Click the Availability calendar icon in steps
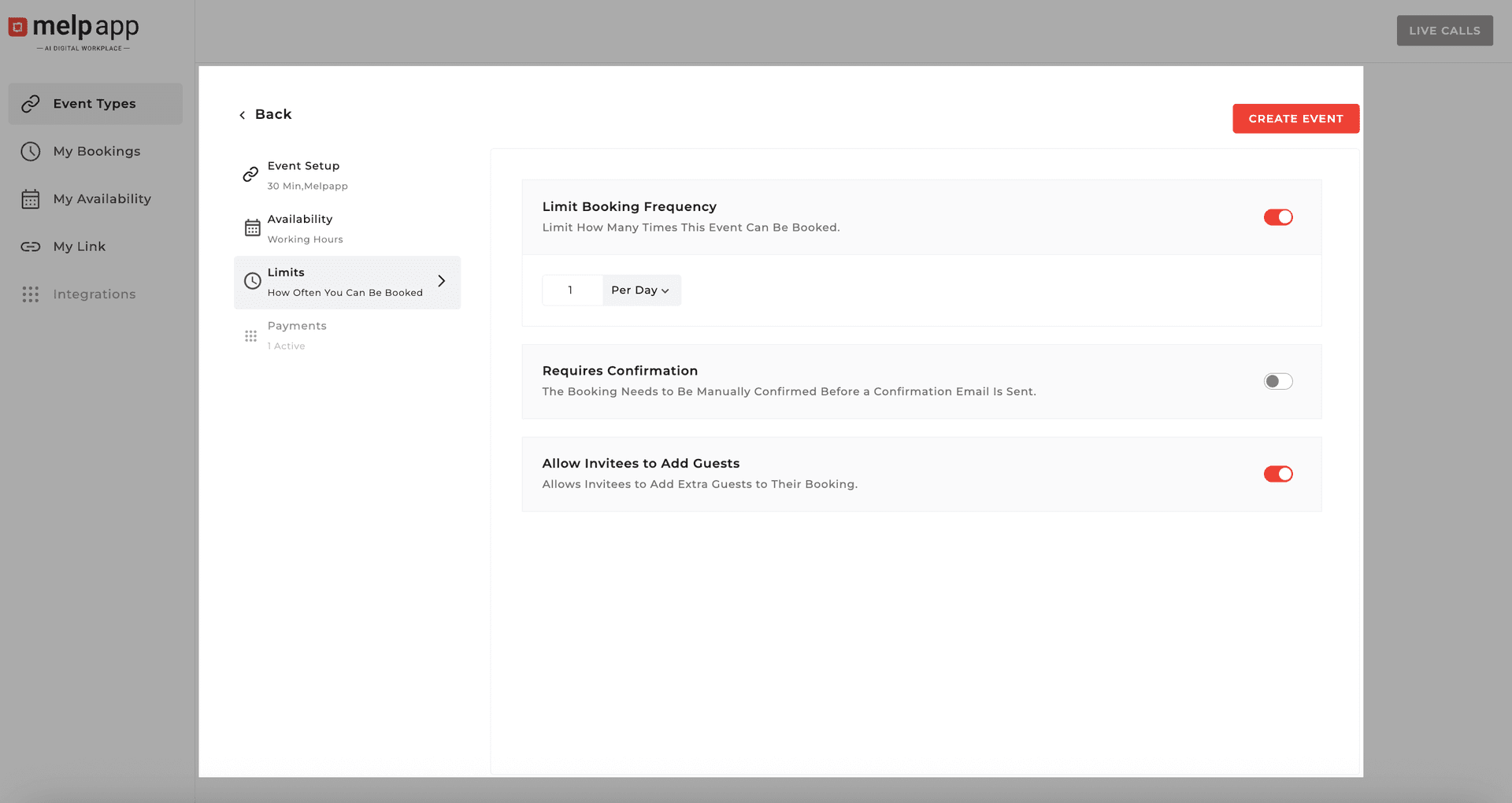The height and width of the screenshot is (803, 1512). [252, 228]
